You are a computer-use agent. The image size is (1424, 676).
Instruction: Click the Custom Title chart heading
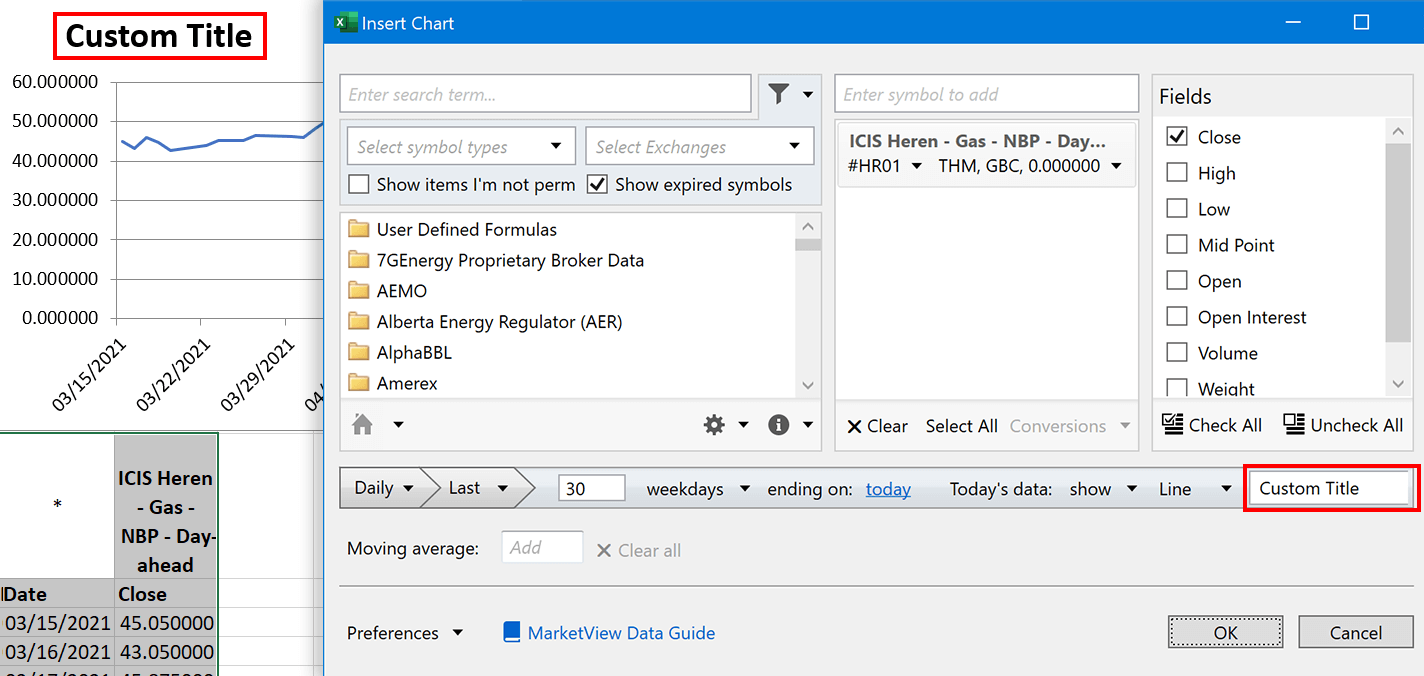click(160, 36)
